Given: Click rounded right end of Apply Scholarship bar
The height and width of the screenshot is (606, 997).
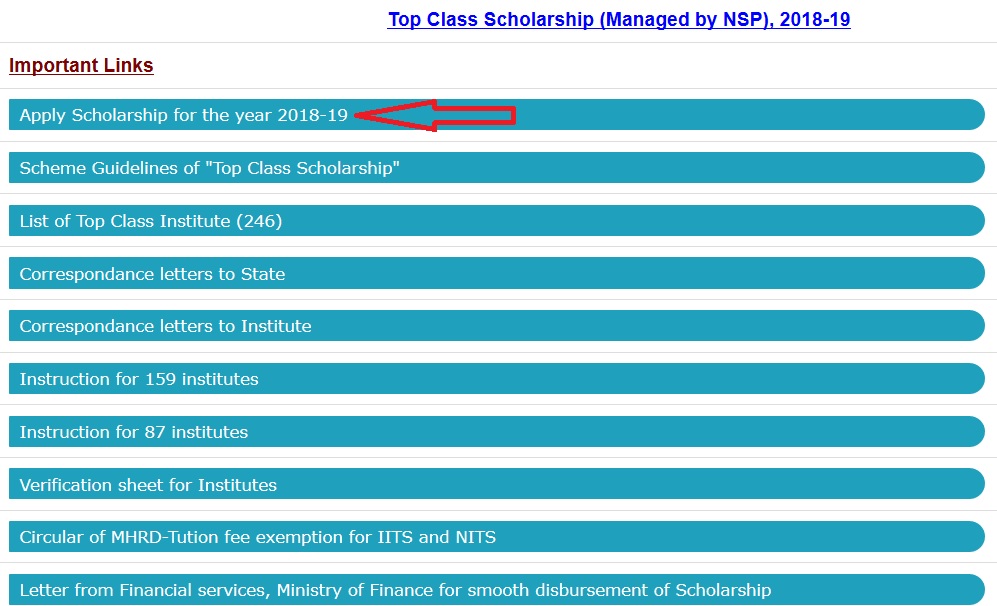Looking at the screenshot, I should coord(970,115).
